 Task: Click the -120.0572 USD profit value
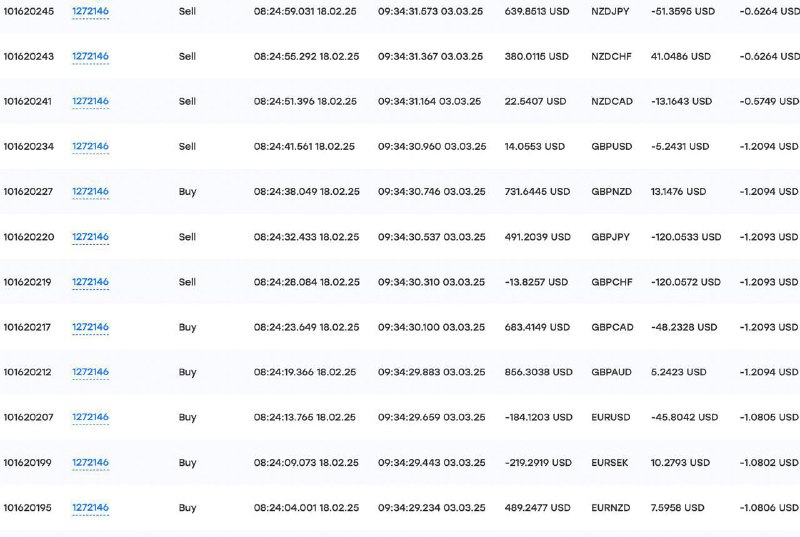(686, 282)
